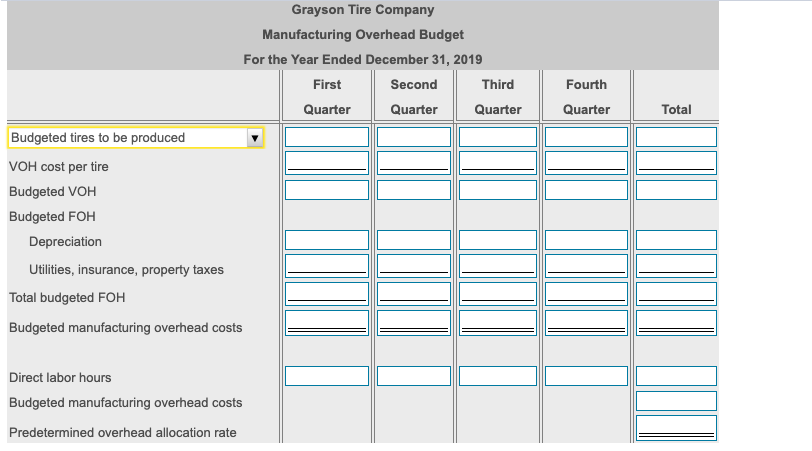
Task: Click Total Direct labor hours field
Action: coord(676,376)
